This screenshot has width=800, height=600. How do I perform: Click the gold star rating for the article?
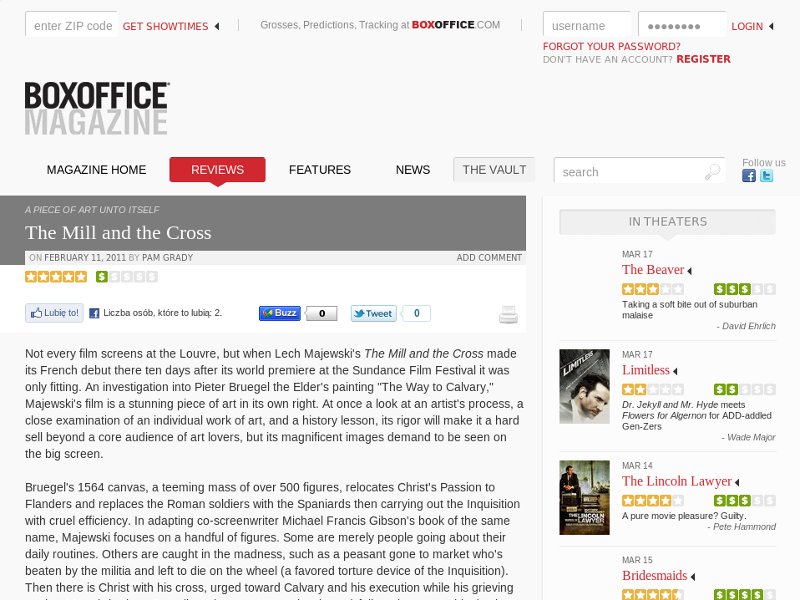tap(56, 277)
